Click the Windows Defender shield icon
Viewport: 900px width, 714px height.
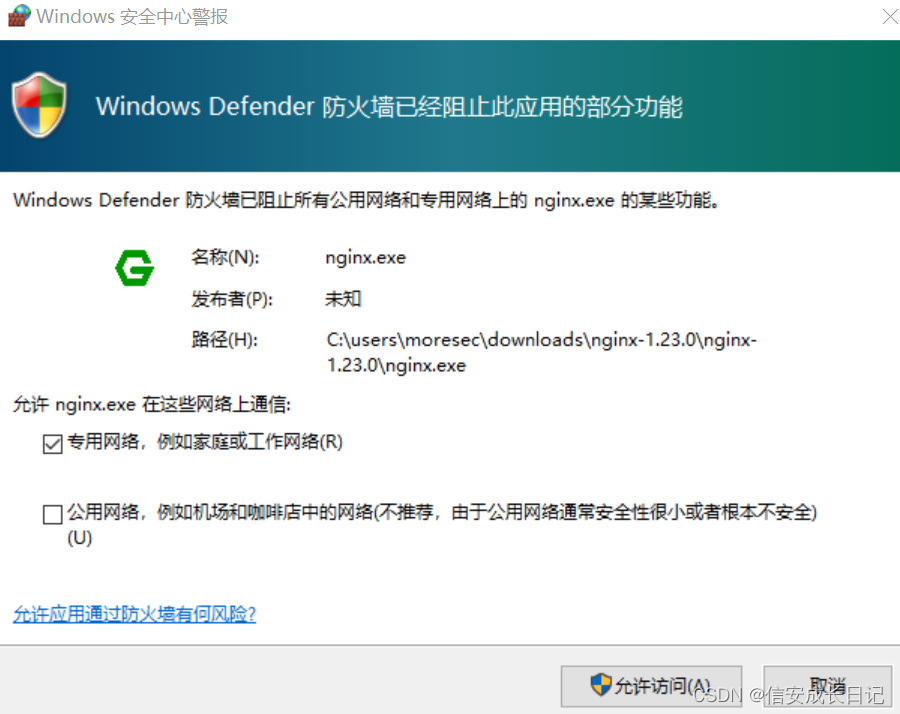[x=39, y=105]
